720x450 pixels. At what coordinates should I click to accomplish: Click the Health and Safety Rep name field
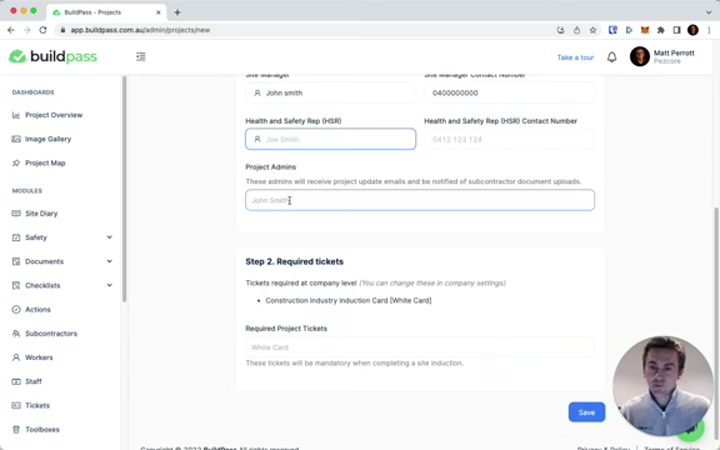click(x=331, y=139)
